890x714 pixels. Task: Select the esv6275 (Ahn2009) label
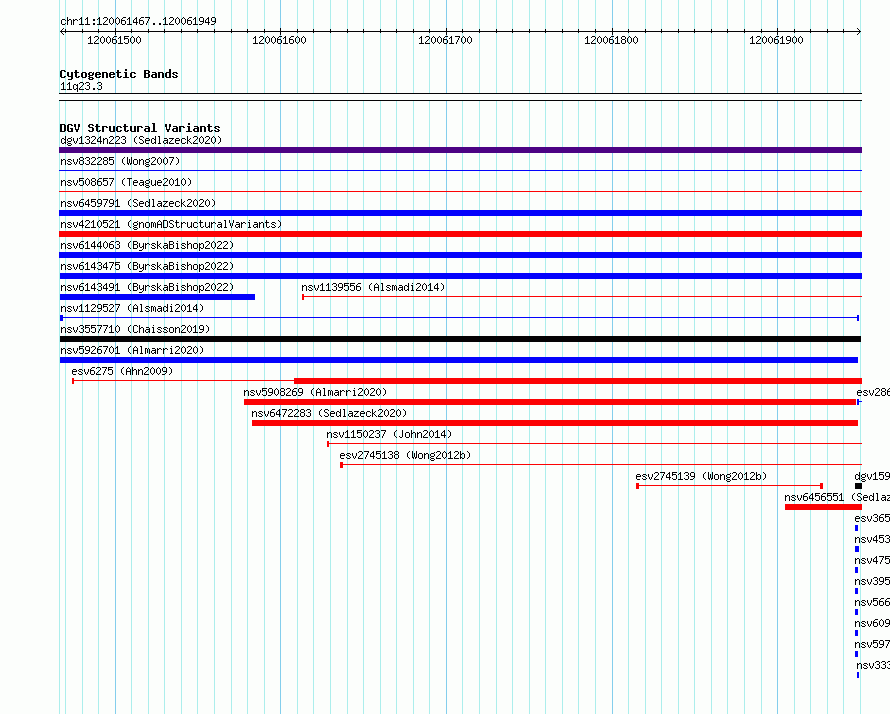click(x=122, y=371)
